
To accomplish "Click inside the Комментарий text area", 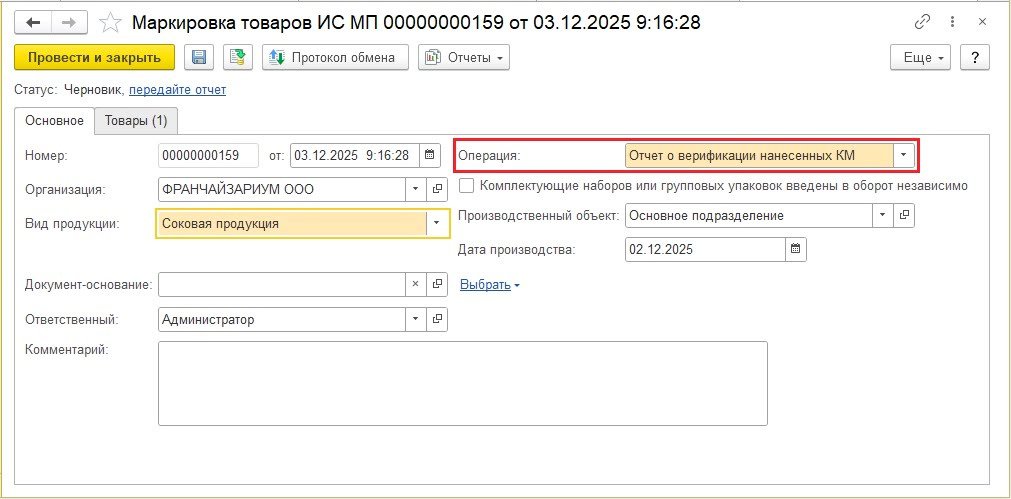I will click(462, 383).
